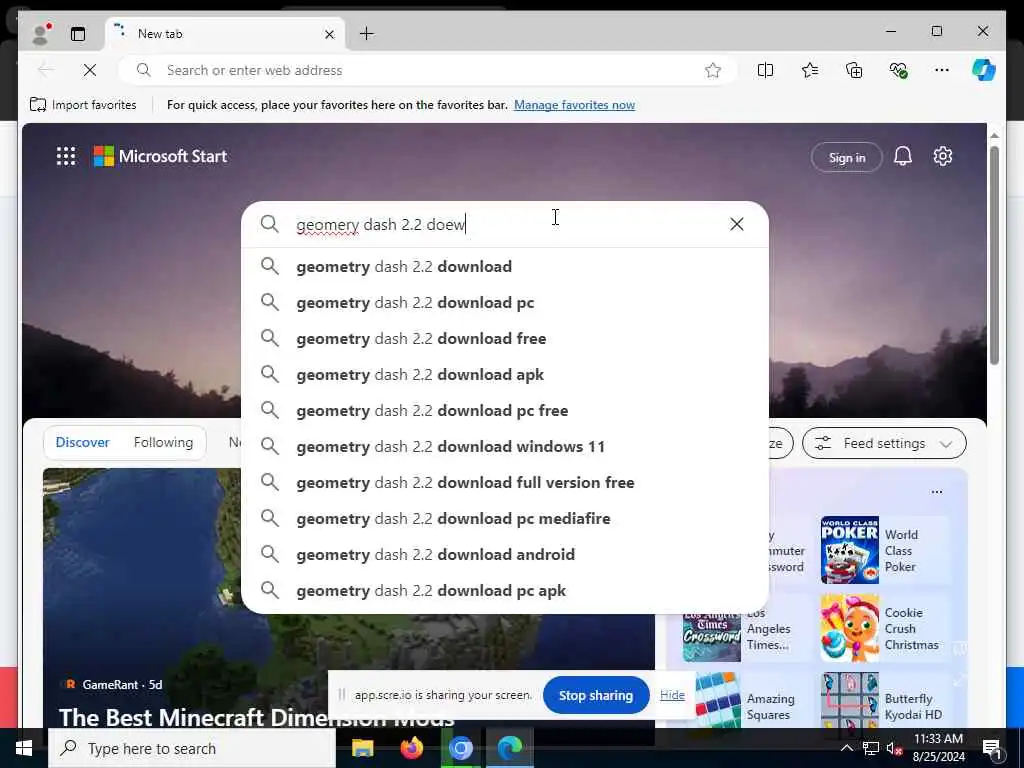Open Firefox from taskbar
The image size is (1024, 768).
point(411,748)
